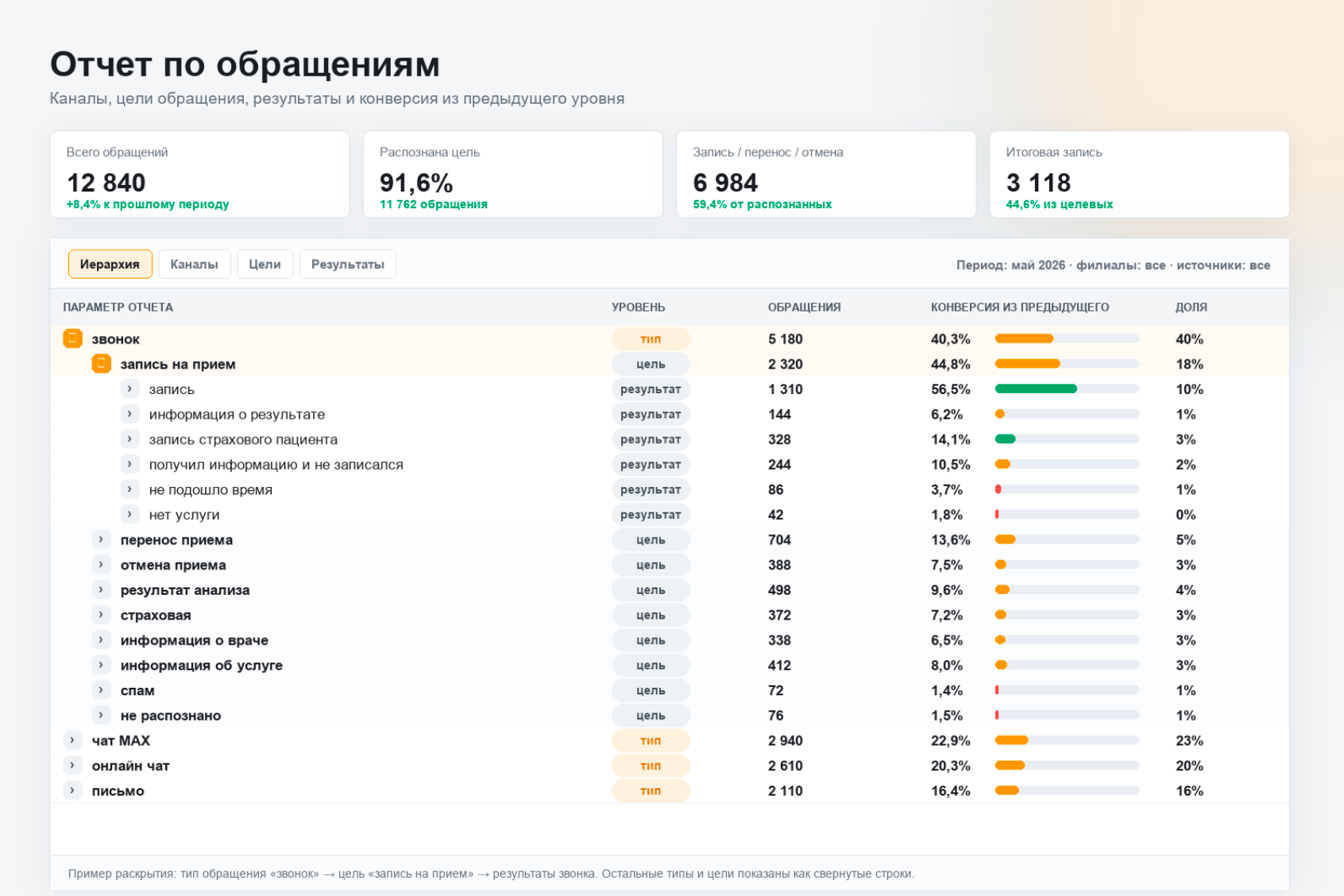Select the active Иерархия tab
This screenshot has width=1344, height=896.
coord(110,265)
